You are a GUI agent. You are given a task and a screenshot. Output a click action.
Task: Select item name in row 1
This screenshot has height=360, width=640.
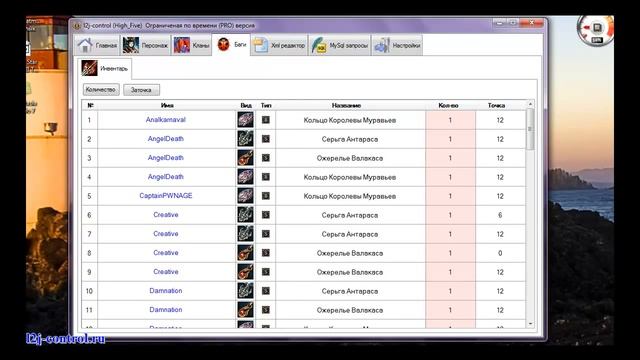350,120
